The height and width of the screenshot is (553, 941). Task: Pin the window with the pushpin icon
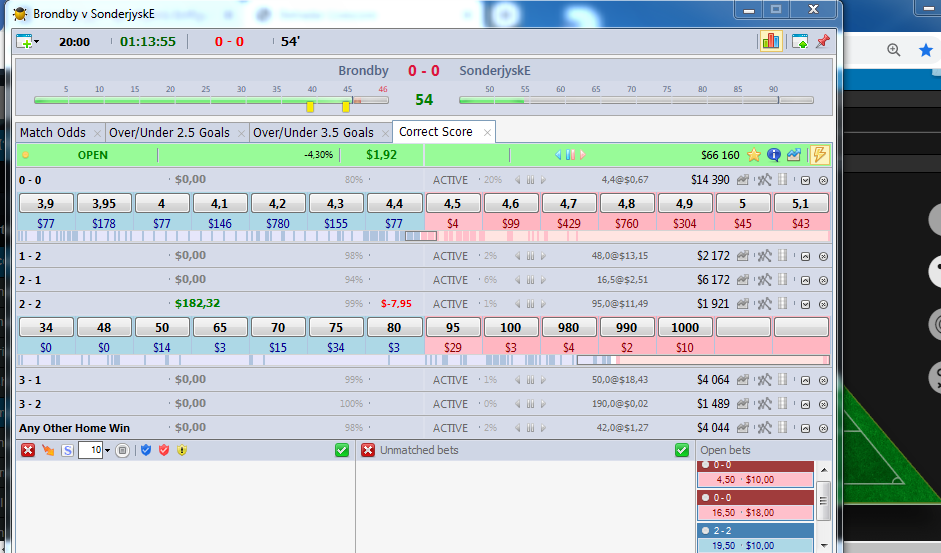(x=823, y=41)
